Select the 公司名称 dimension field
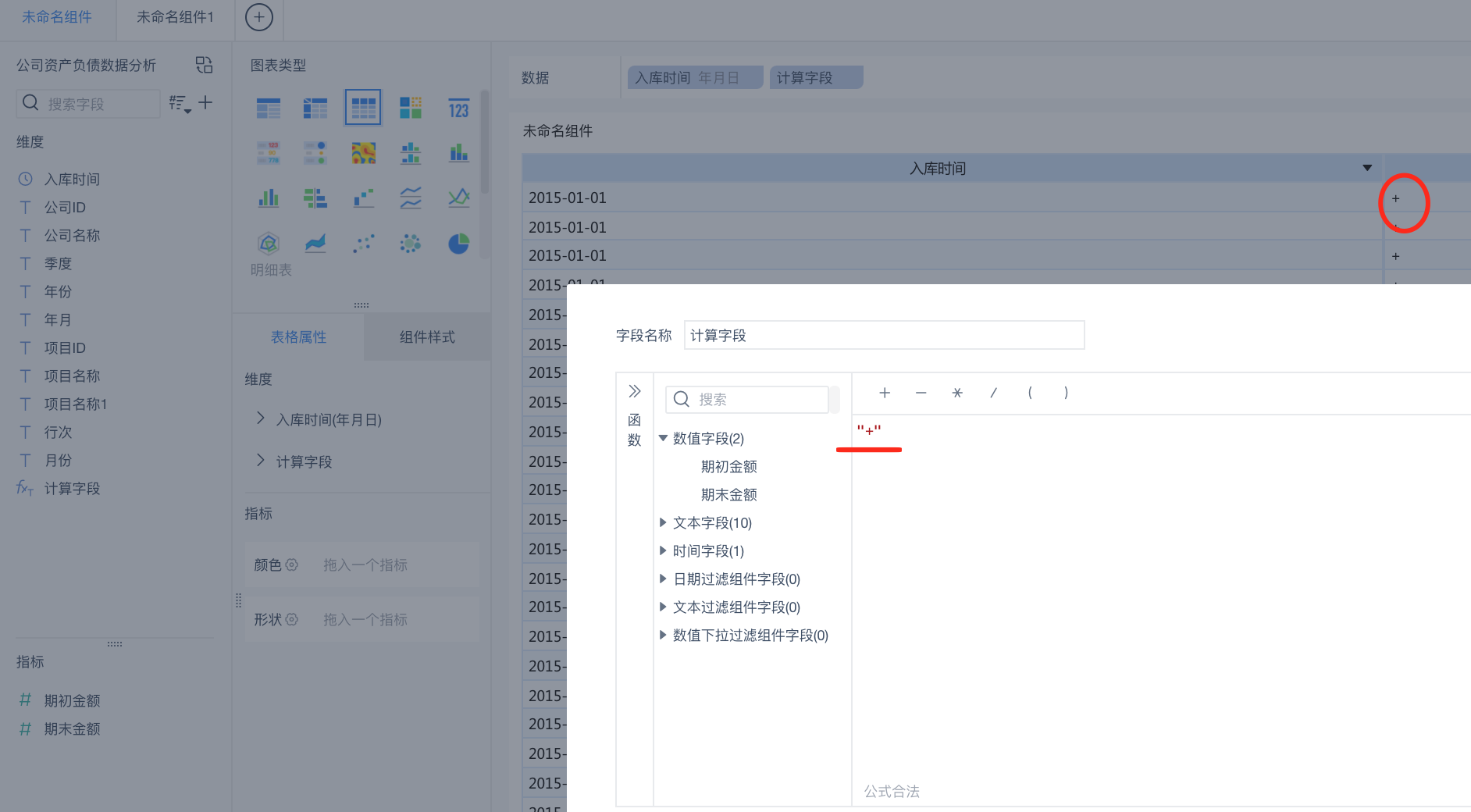Screen dimensions: 1471x812 pyautogui.click(x=72, y=235)
